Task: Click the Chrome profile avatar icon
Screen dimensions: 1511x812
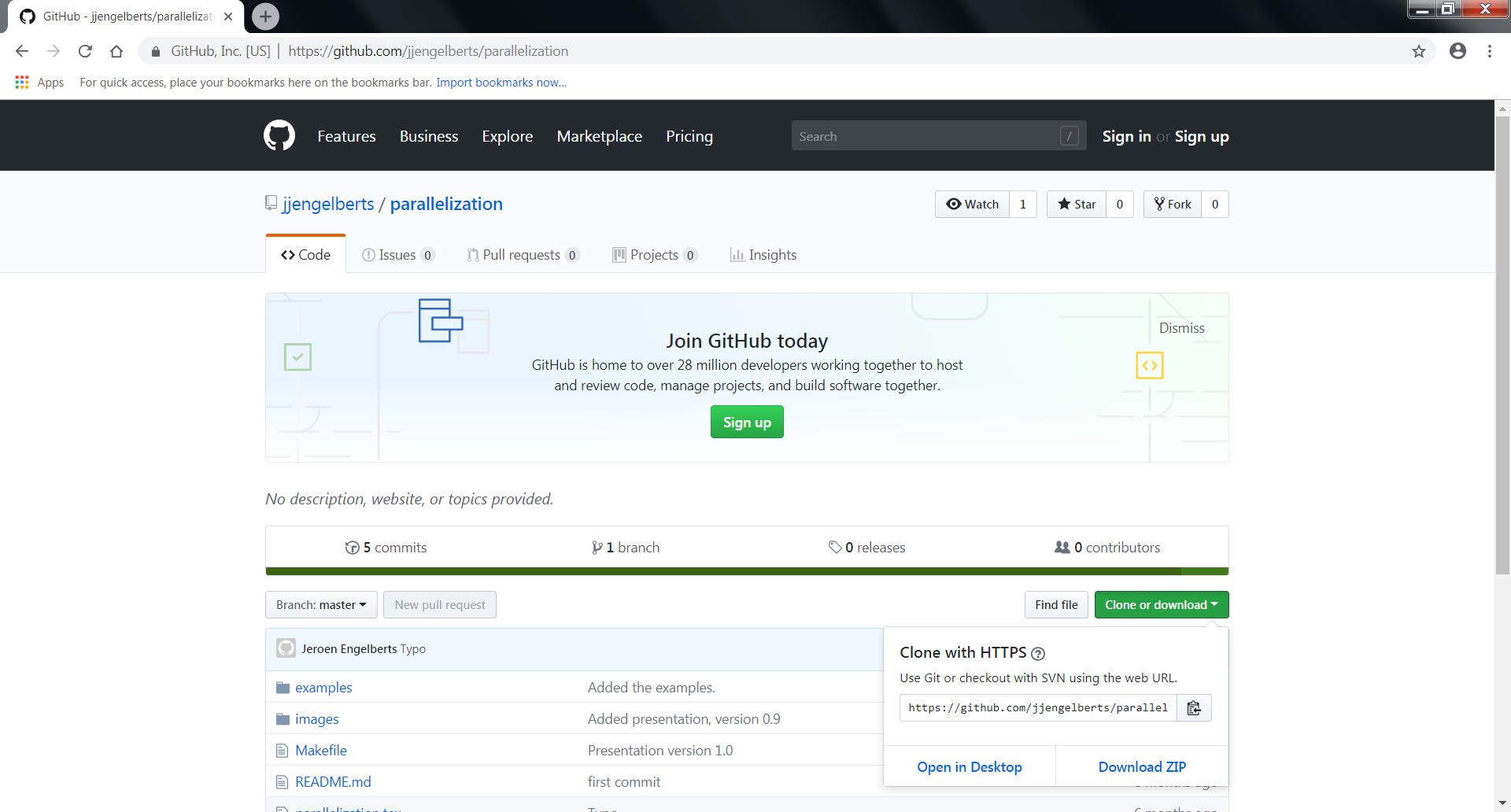Action: (x=1457, y=50)
